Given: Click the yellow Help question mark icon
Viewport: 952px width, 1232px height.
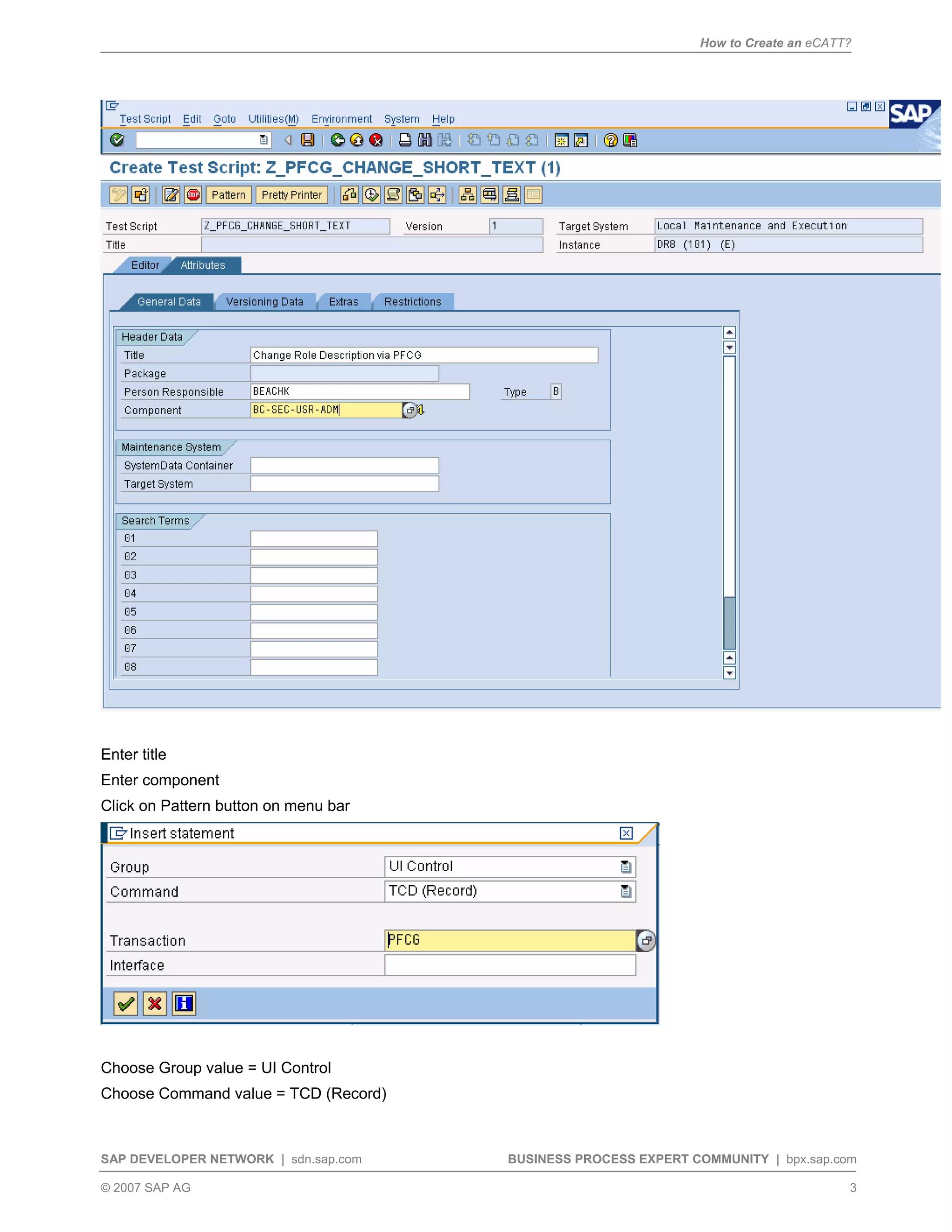Looking at the screenshot, I should [x=610, y=140].
